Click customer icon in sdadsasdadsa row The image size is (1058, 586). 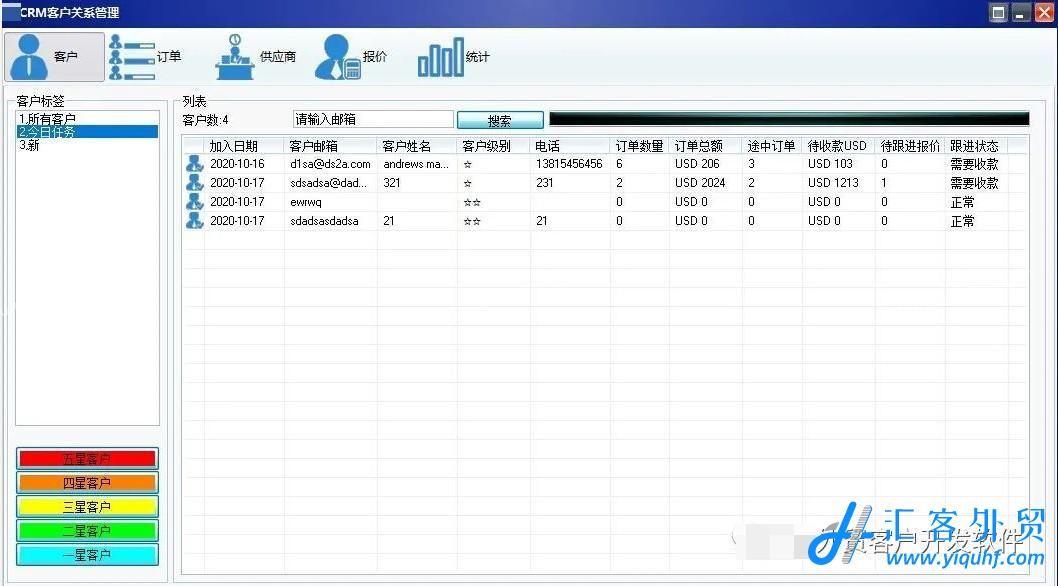(194, 221)
